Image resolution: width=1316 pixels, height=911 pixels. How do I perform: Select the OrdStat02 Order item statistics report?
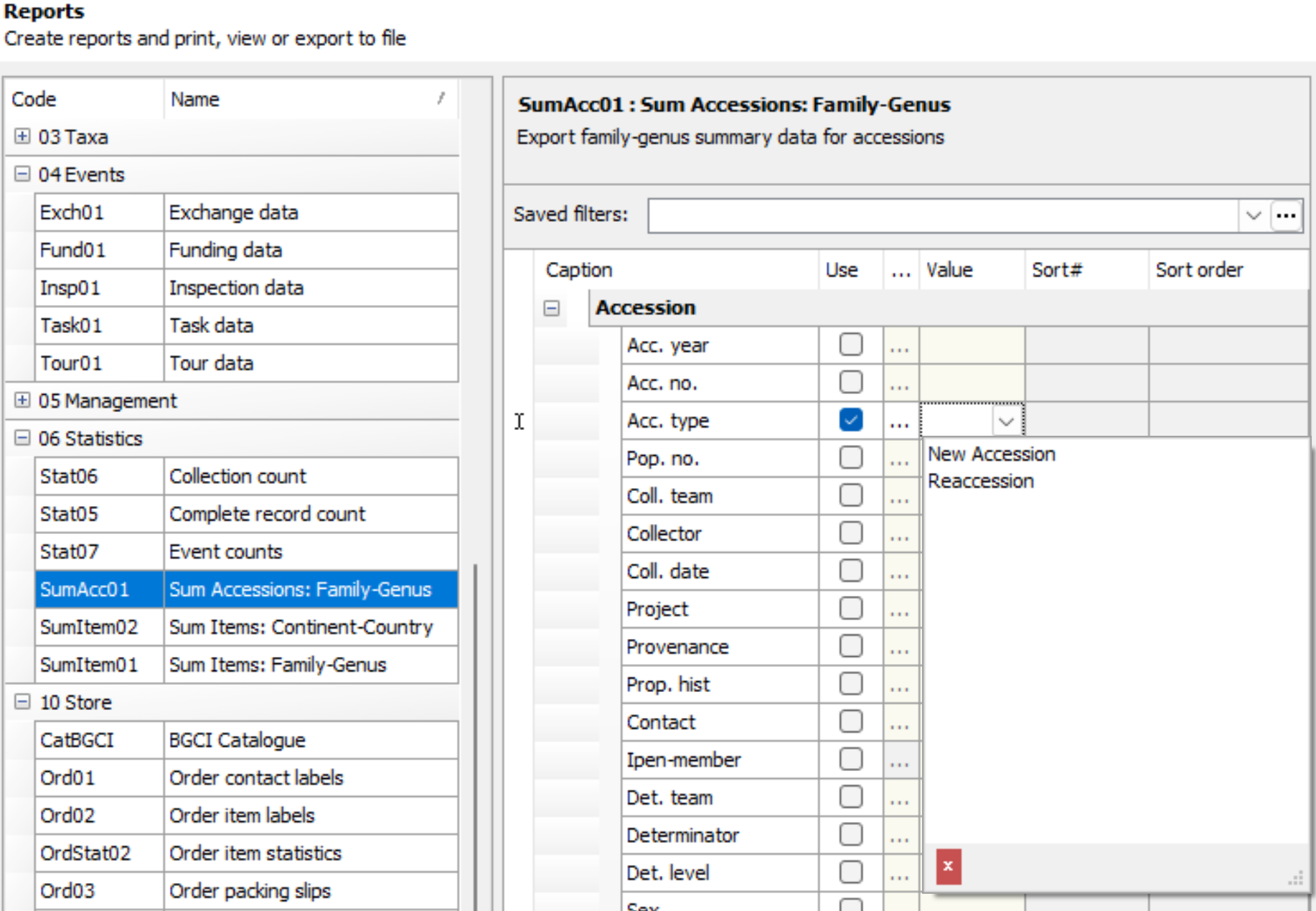246,853
